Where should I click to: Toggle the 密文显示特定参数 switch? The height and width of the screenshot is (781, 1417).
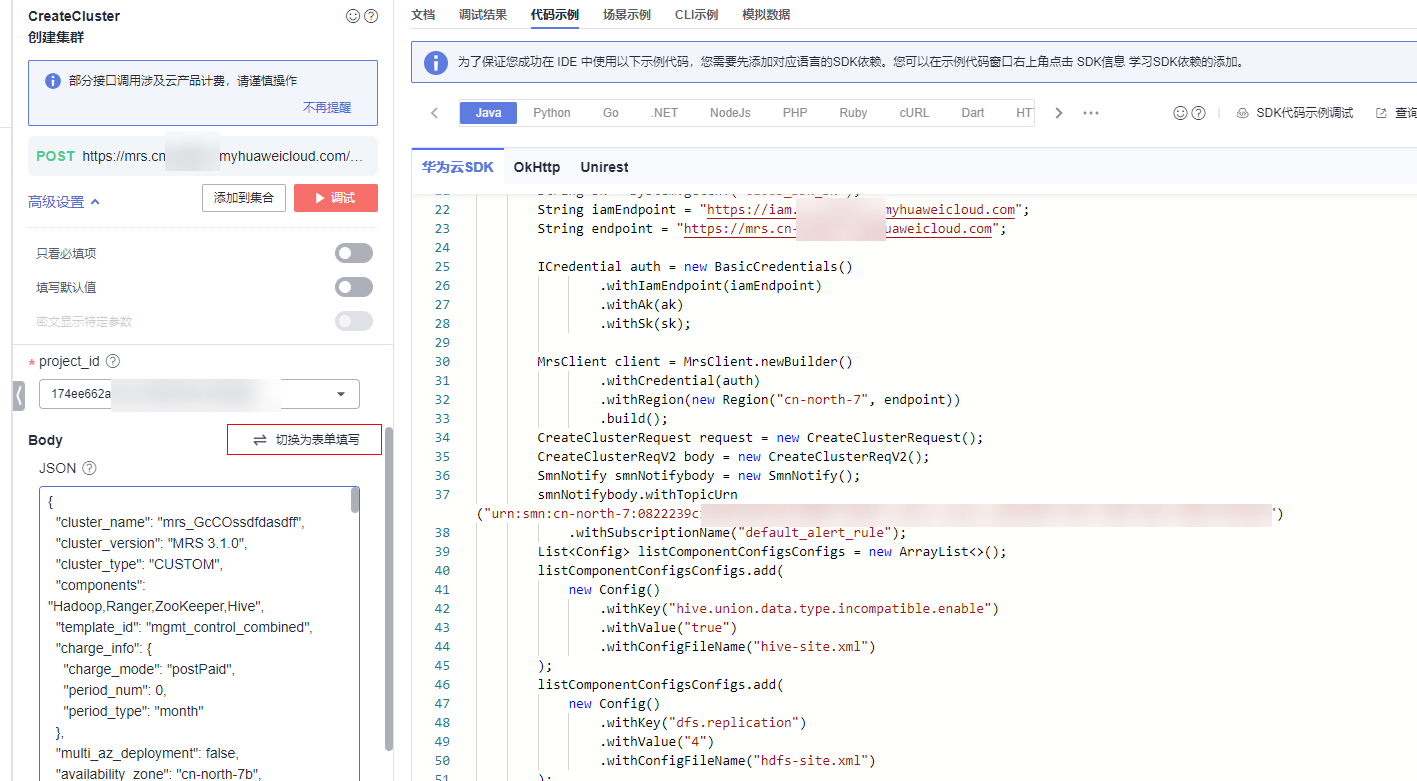click(x=354, y=321)
